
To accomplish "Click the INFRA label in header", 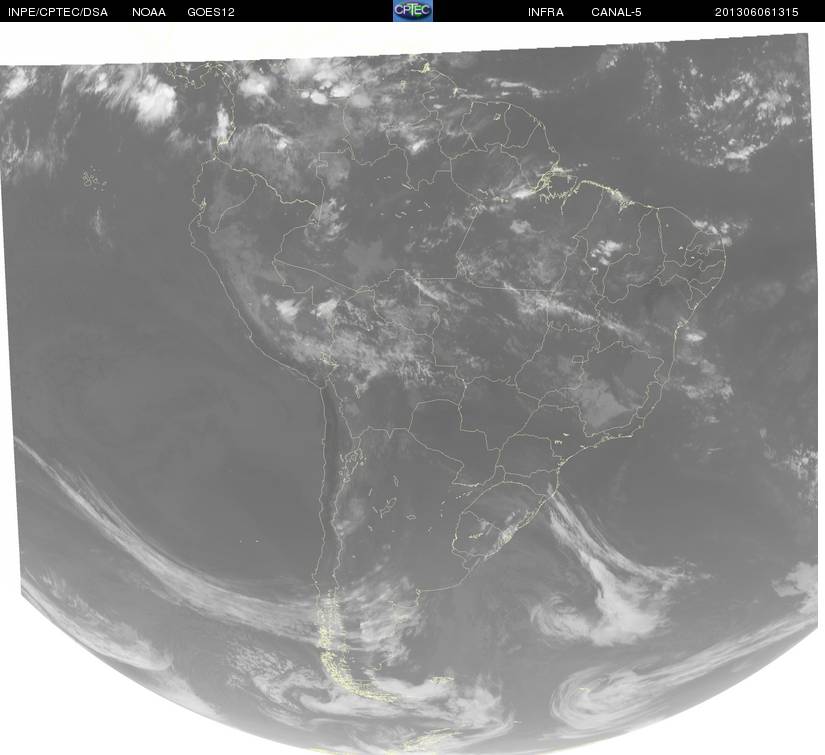I will (546, 12).
